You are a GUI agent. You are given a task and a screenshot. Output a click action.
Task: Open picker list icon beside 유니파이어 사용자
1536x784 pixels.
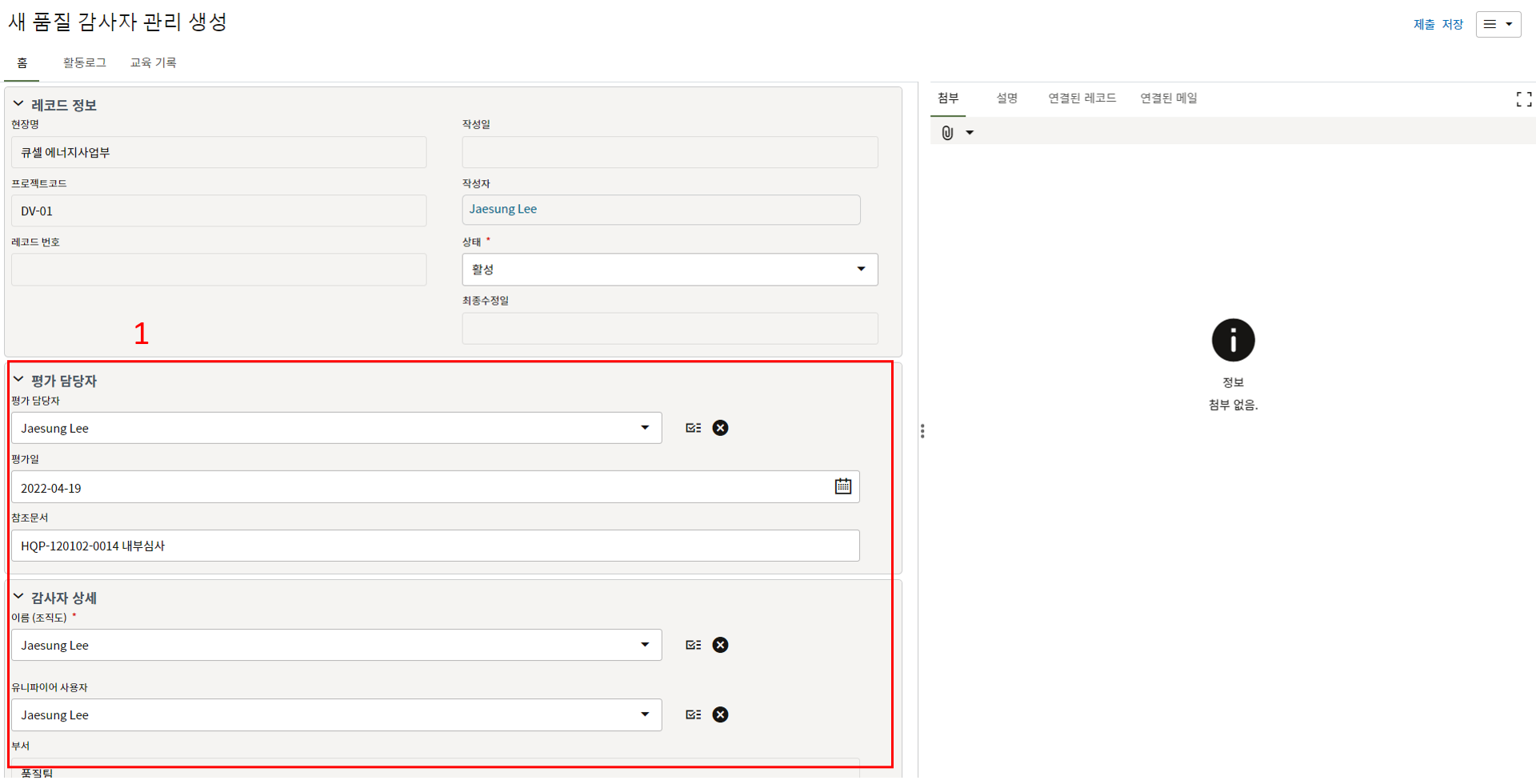pos(693,714)
